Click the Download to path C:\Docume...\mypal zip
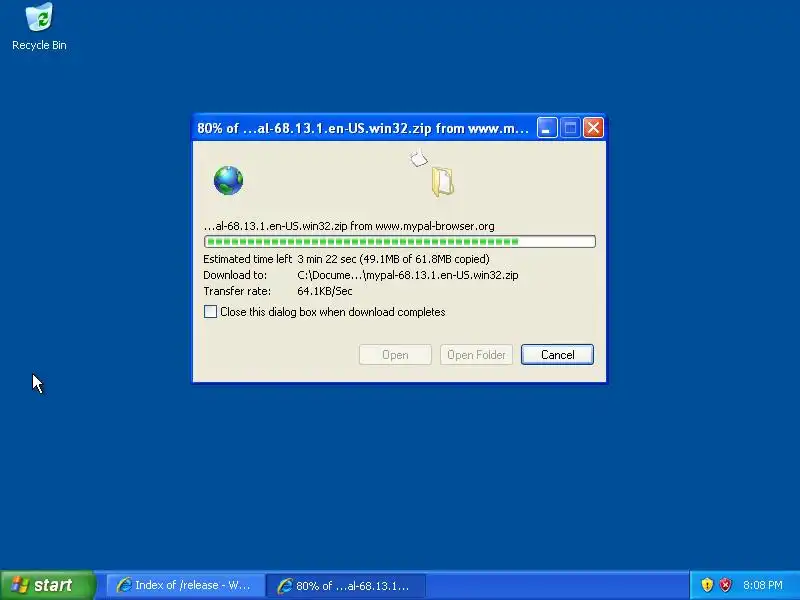The image size is (800, 600). [x=408, y=276]
